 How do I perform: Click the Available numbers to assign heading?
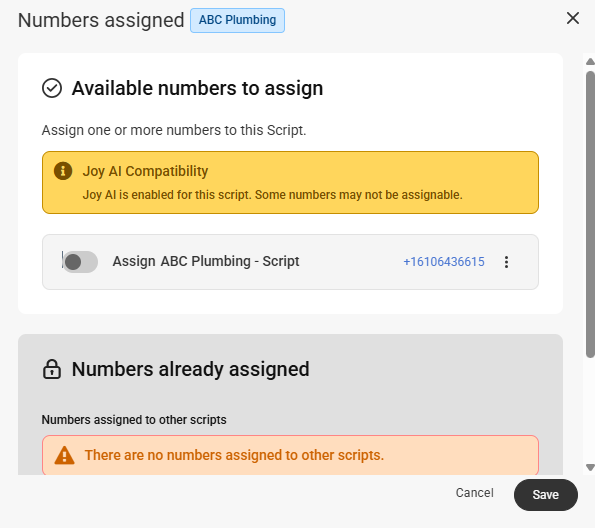197,88
